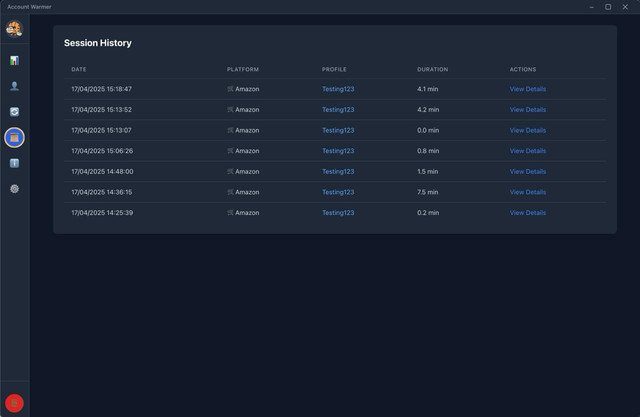Click Amazon cart icon in 14:25:39 row
Image resolution: width=640 pixels, height=417 pixels.
tap(230, 213)
